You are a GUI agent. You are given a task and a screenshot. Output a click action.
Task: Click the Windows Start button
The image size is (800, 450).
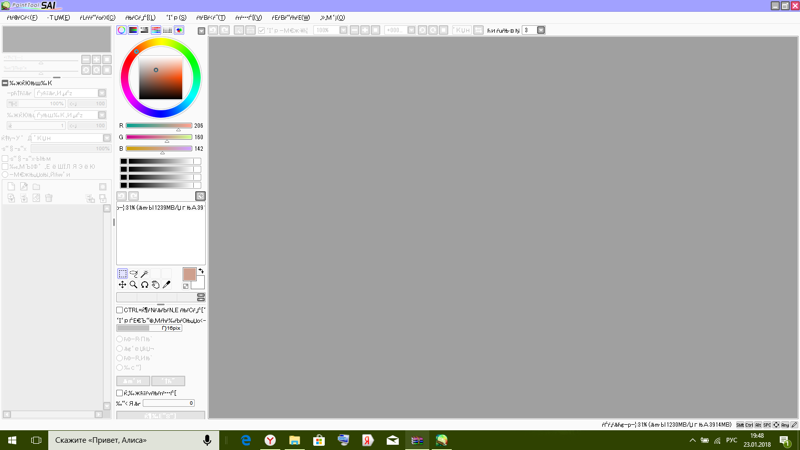click(12, 440)
